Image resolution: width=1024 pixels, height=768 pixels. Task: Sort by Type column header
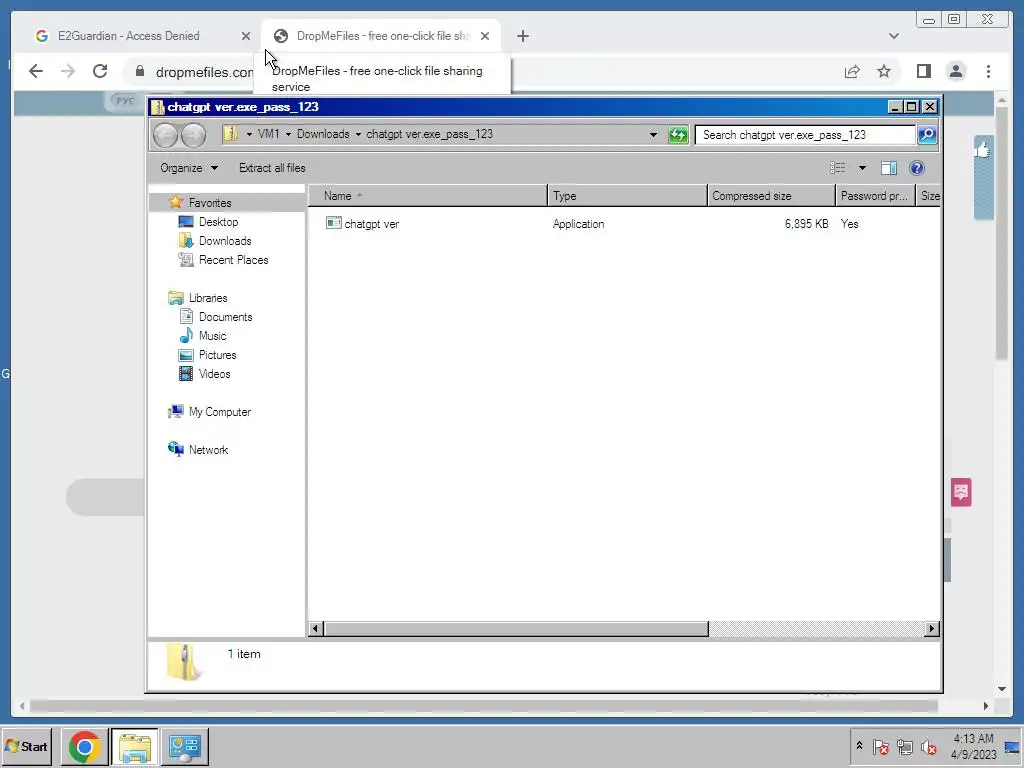click(x=628, y=196)
